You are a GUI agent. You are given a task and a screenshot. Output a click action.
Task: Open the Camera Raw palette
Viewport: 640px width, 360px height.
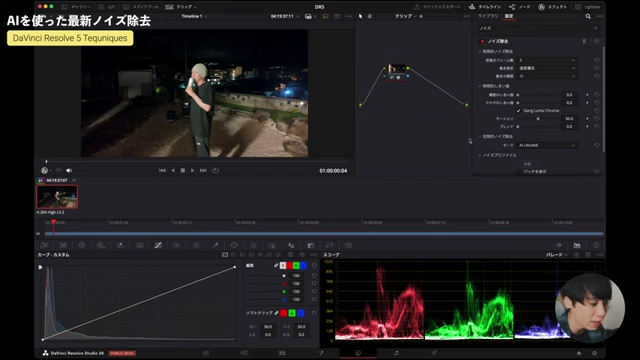(44, 245)
